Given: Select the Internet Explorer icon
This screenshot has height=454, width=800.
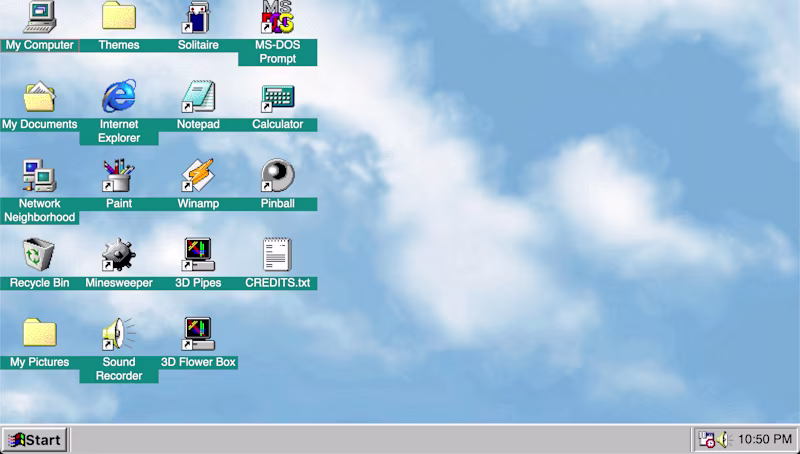Looking at the screenshot, I should pyautogui.click(x=119, y=96).
